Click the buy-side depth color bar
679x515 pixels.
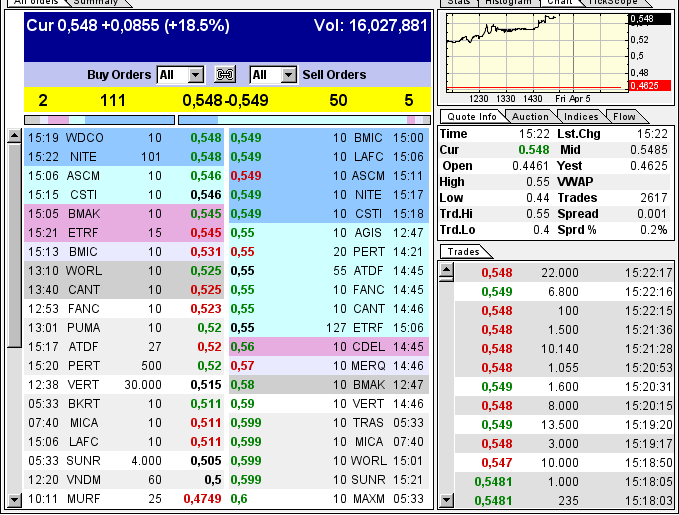click(100, 120)
